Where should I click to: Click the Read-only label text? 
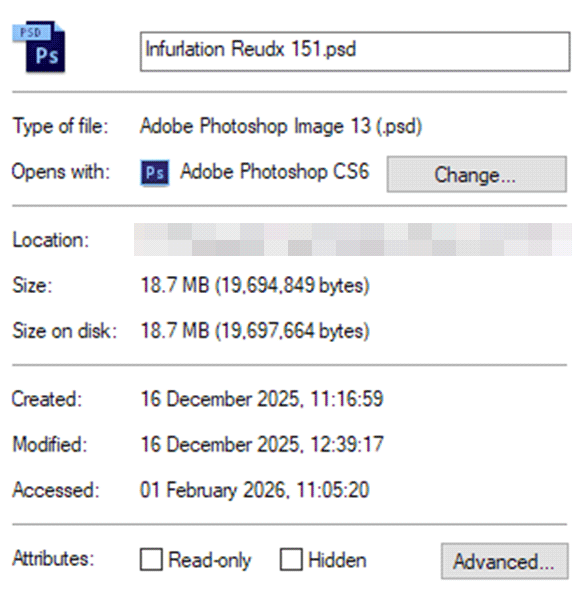click(x=210, y=560)
